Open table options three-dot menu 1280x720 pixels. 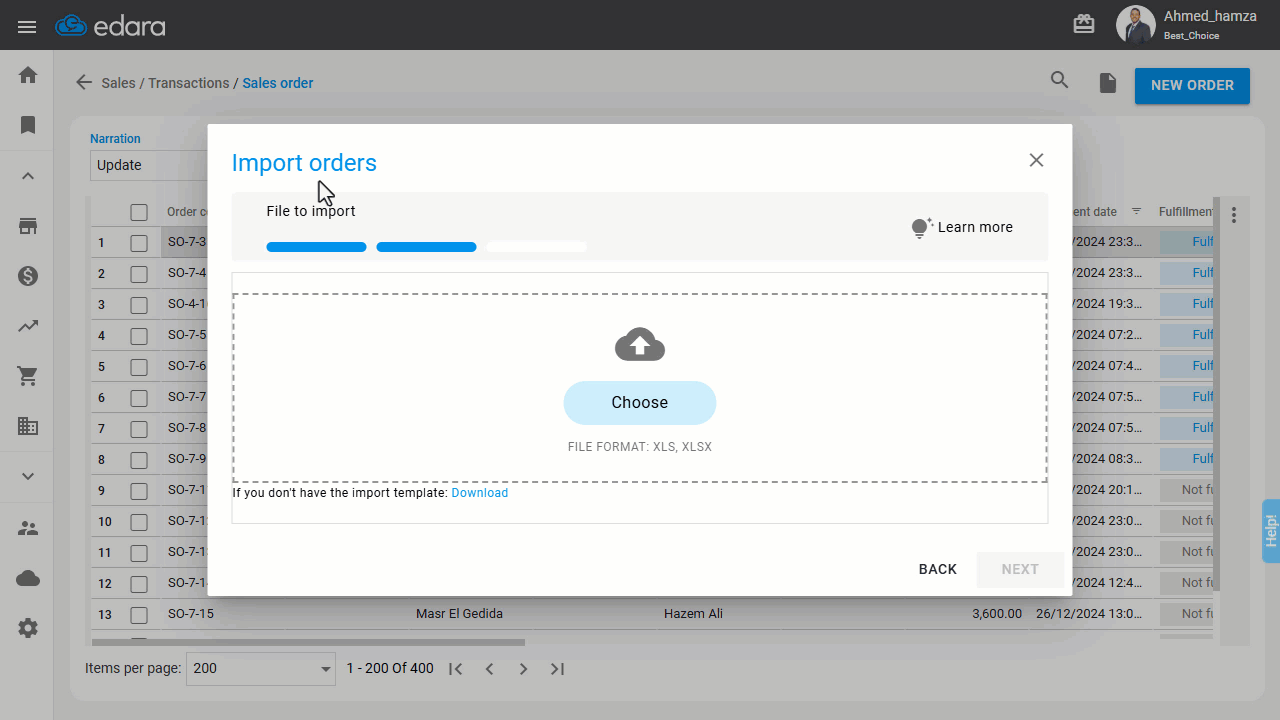click(x=1234, y=215)
